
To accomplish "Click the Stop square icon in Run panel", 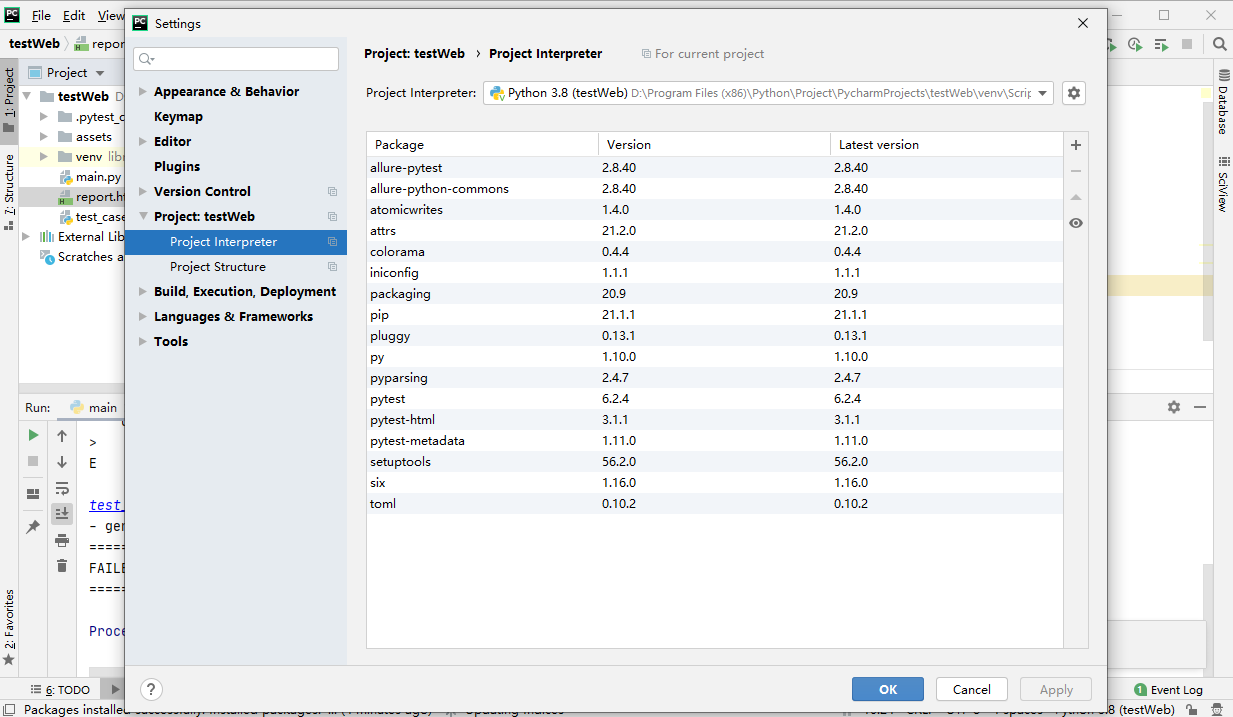I will tap(33, 461).
